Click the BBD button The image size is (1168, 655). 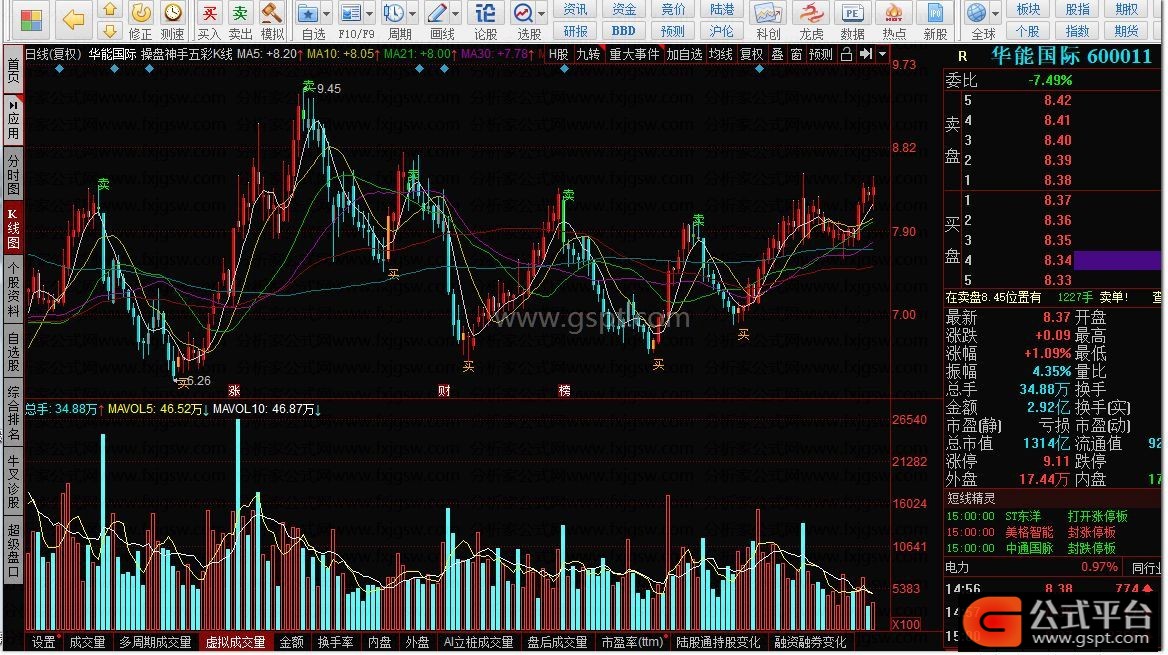(x=623, y=31)
